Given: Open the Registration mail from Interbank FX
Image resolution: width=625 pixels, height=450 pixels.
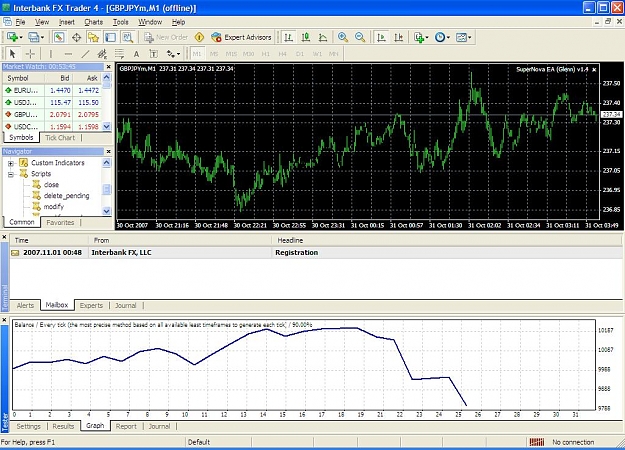Looking at the screenshot, I should pyautogui.click(x=316, y=253).
